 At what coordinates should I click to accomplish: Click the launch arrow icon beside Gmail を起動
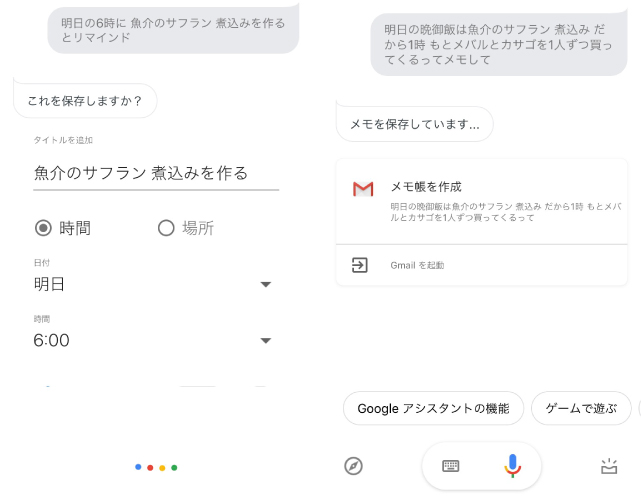(x=360, y=265)
